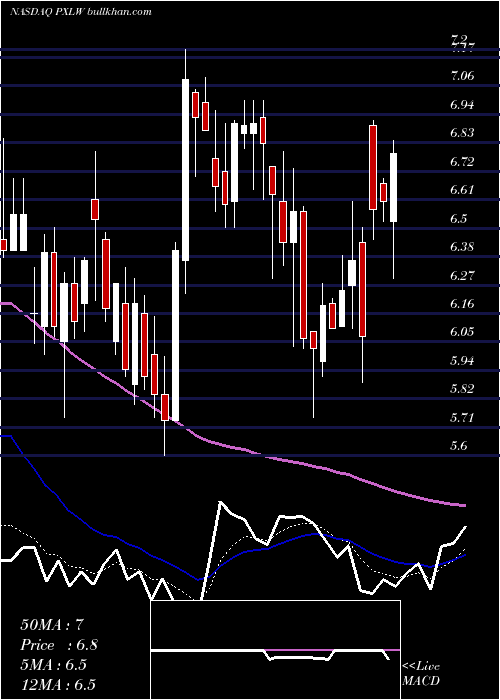The height and width of the screenshot is (700, 500).
Task: Click the long red candlestick falling to 6.05
Action: [x=304, y=275]
